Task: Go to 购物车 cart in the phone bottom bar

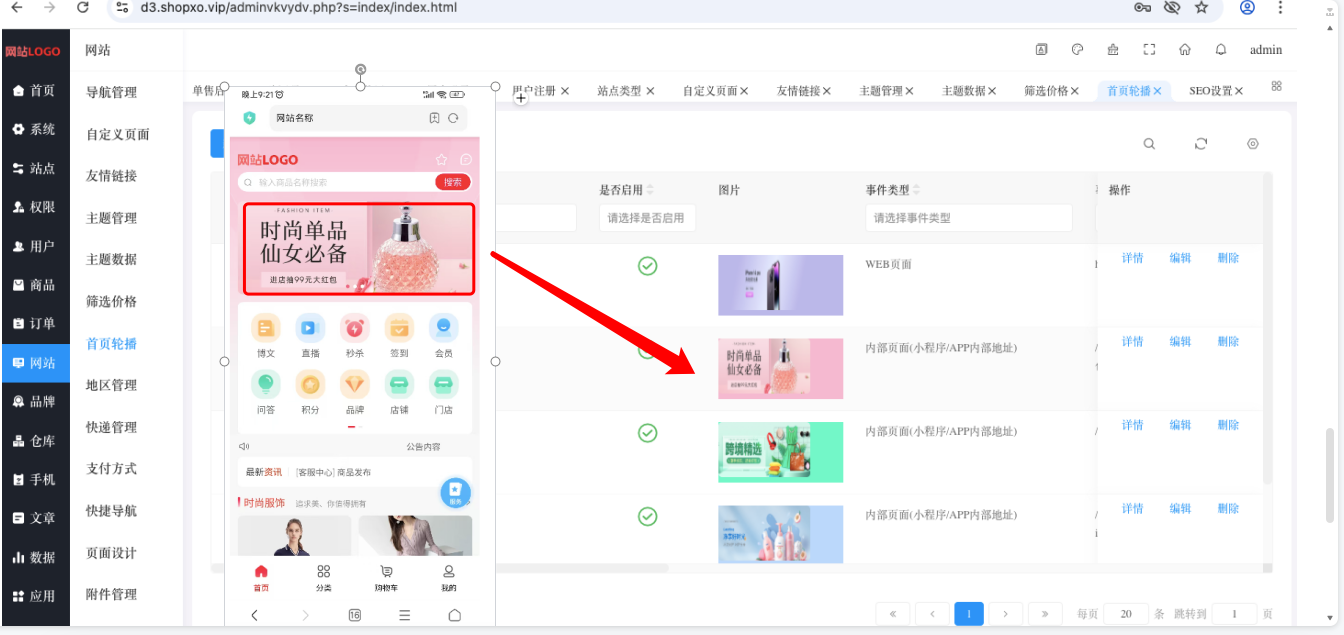Action: (x=386, y=578)
